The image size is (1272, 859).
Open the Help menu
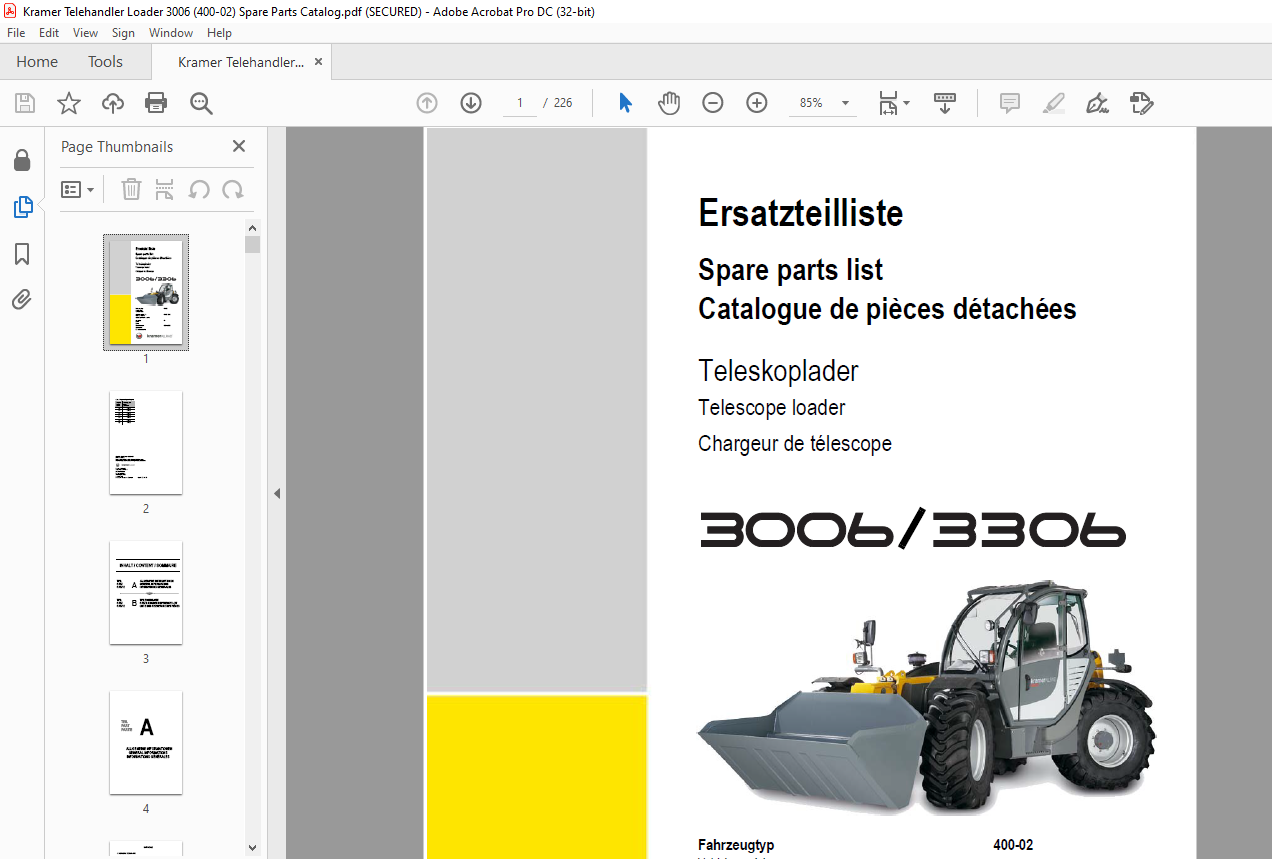tap(219, 33)
